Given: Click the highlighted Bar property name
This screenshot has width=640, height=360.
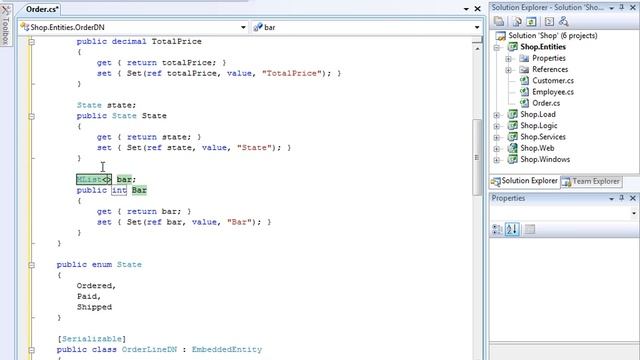Looking at the screenshot, I should coord(139,190).
